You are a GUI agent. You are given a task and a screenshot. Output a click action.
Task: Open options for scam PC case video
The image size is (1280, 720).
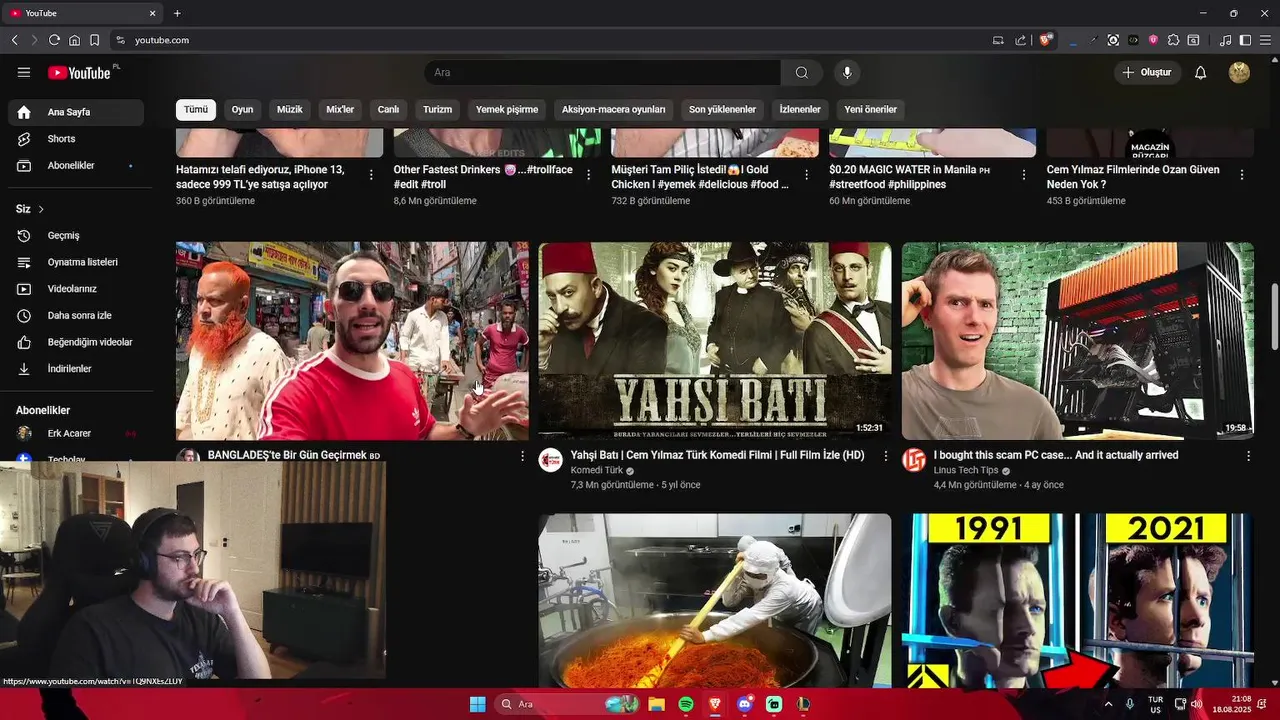1248,456
